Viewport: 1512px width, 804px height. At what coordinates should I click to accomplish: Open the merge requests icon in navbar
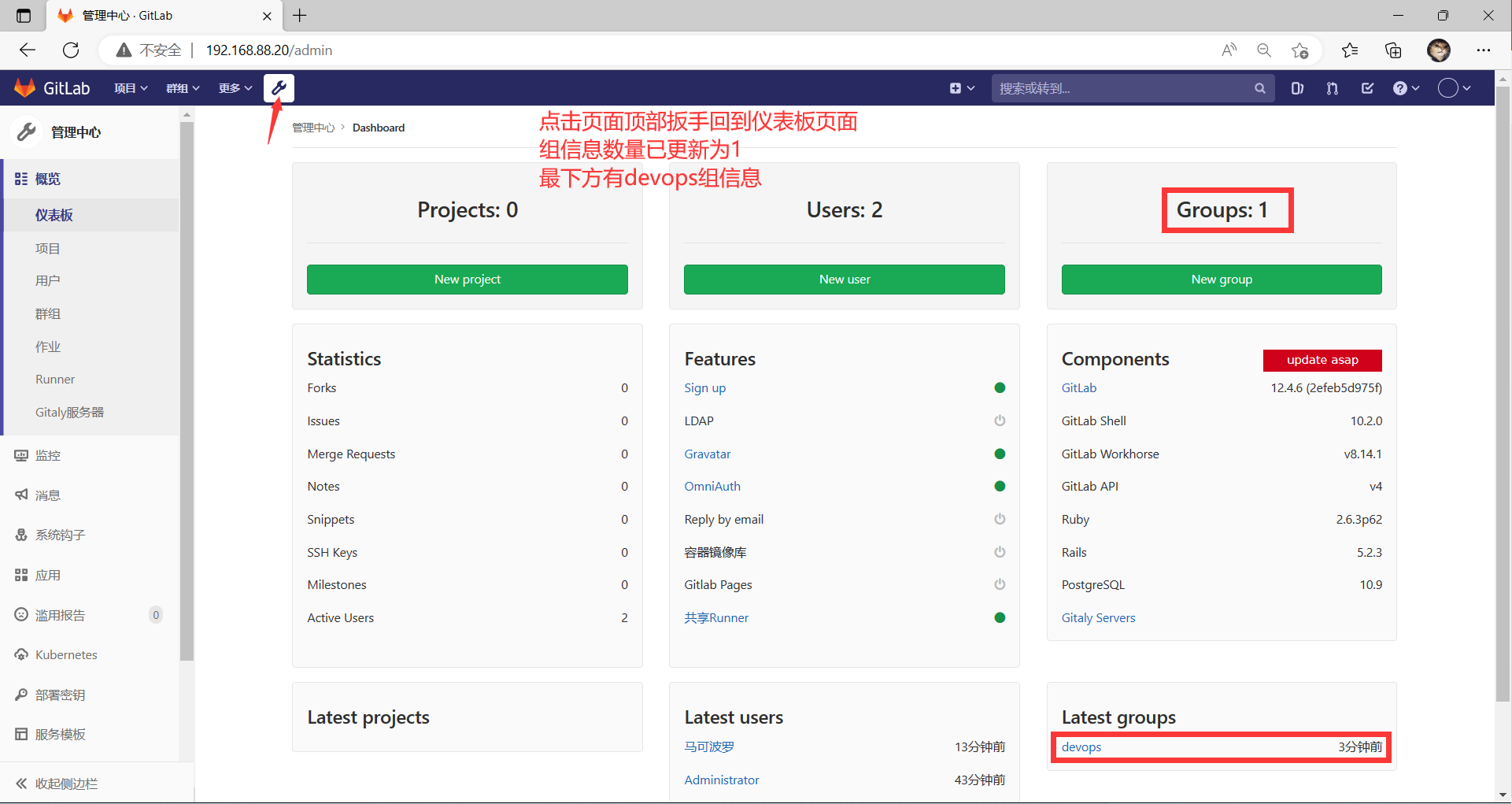point(1332,88)
